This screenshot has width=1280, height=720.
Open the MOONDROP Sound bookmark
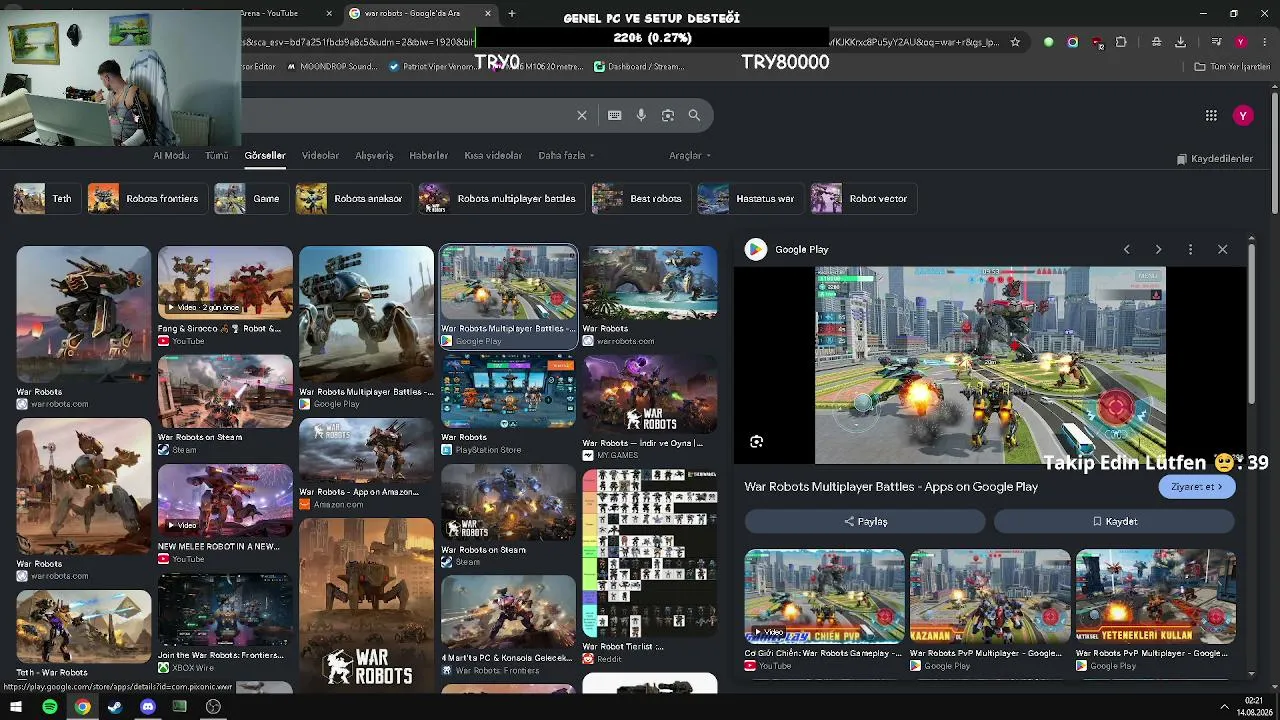pyautogui.click(x=331, y=66)
